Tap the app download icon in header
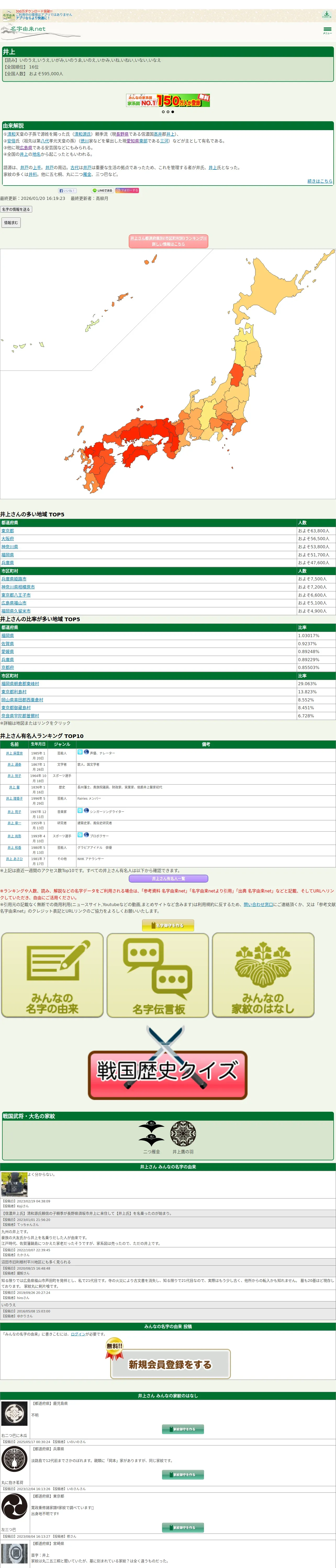This screenshot has width=336, height=1568. [x=326, y=15]
